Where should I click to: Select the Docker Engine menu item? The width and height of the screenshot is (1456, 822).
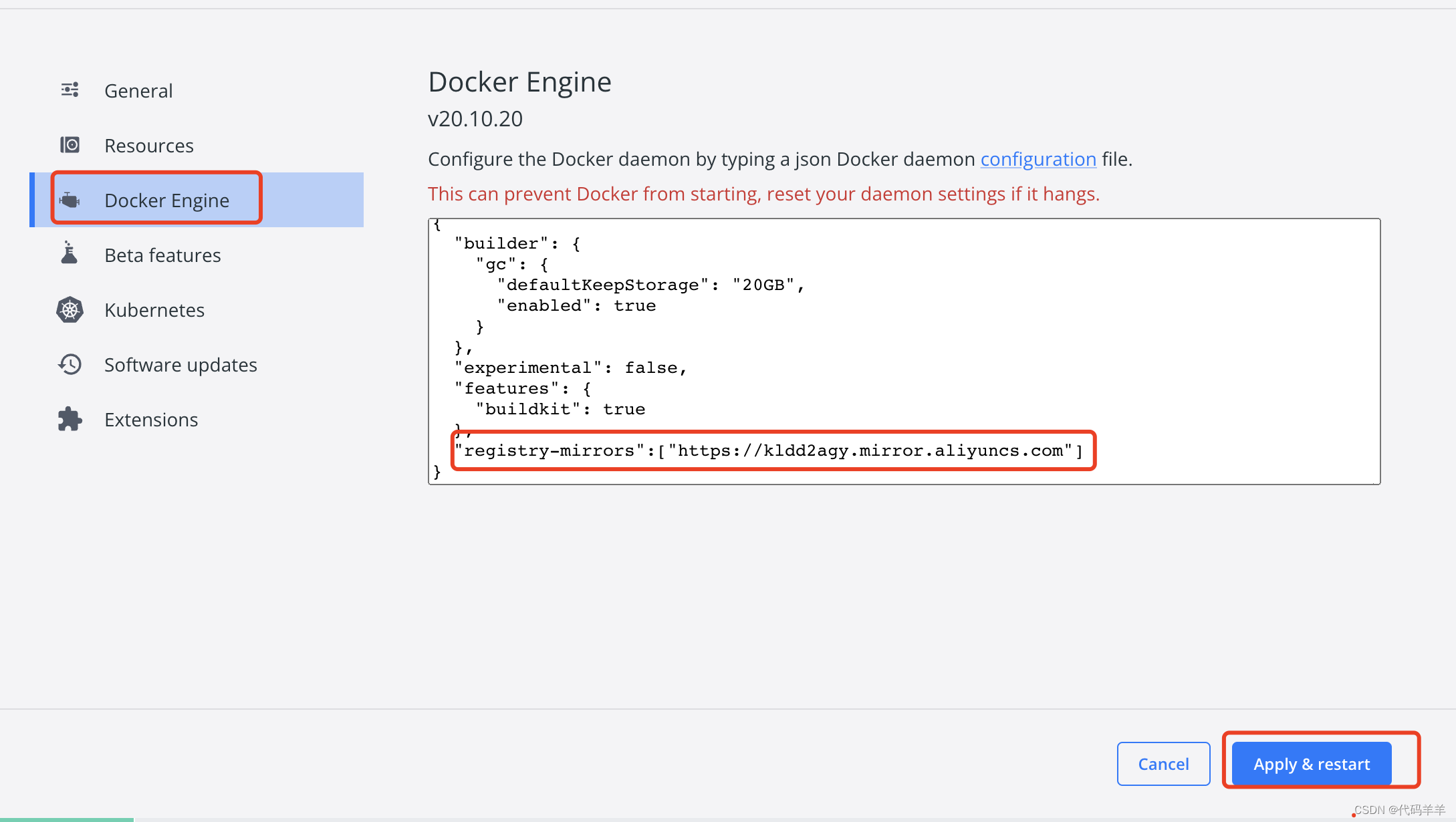(x=197, y=200)
